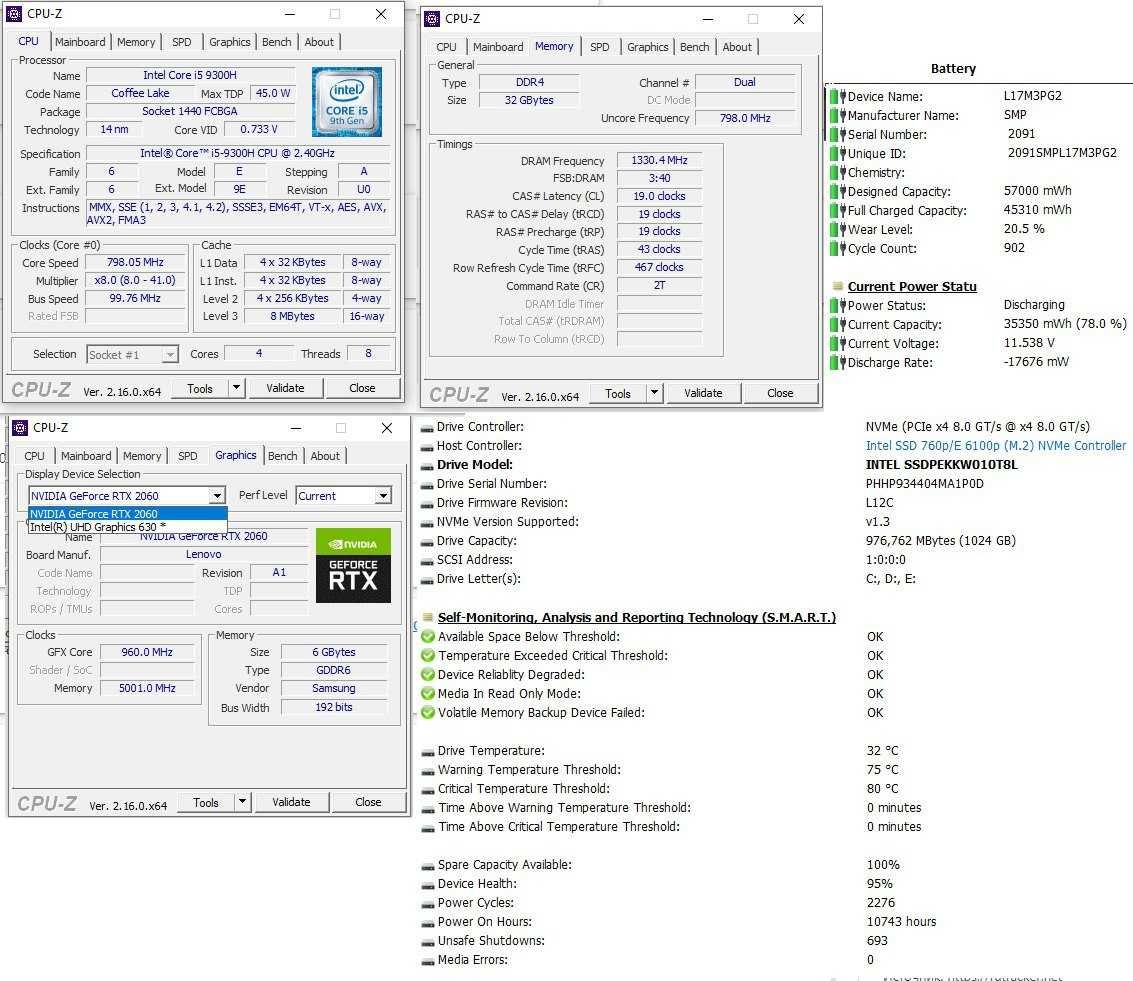Screen dimensions: 1133x981
Task: Click the Device Health 95% value
Action: (x=879, y=883)
